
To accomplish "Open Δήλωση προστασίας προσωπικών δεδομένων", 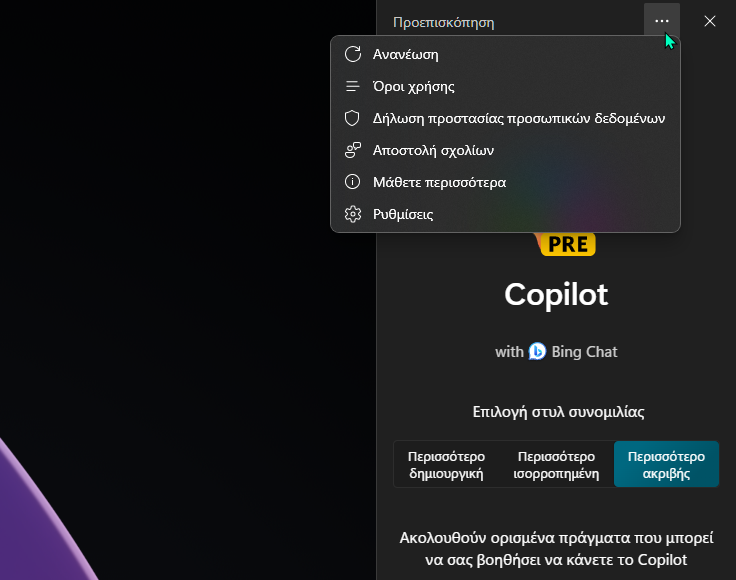I will click(506, 118).
